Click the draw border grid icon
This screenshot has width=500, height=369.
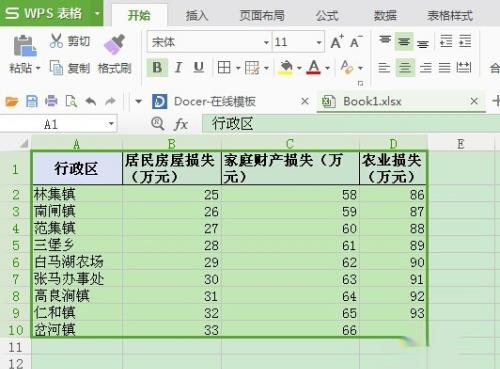point(252,68)
